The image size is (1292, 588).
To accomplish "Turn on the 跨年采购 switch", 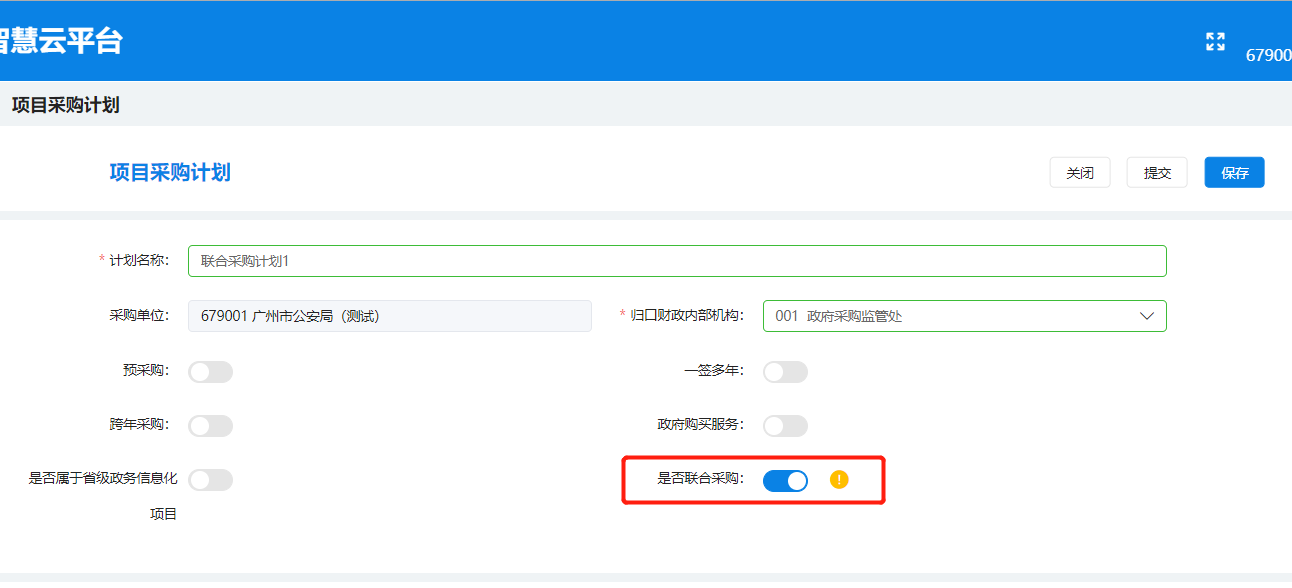I will coord(210,426).
